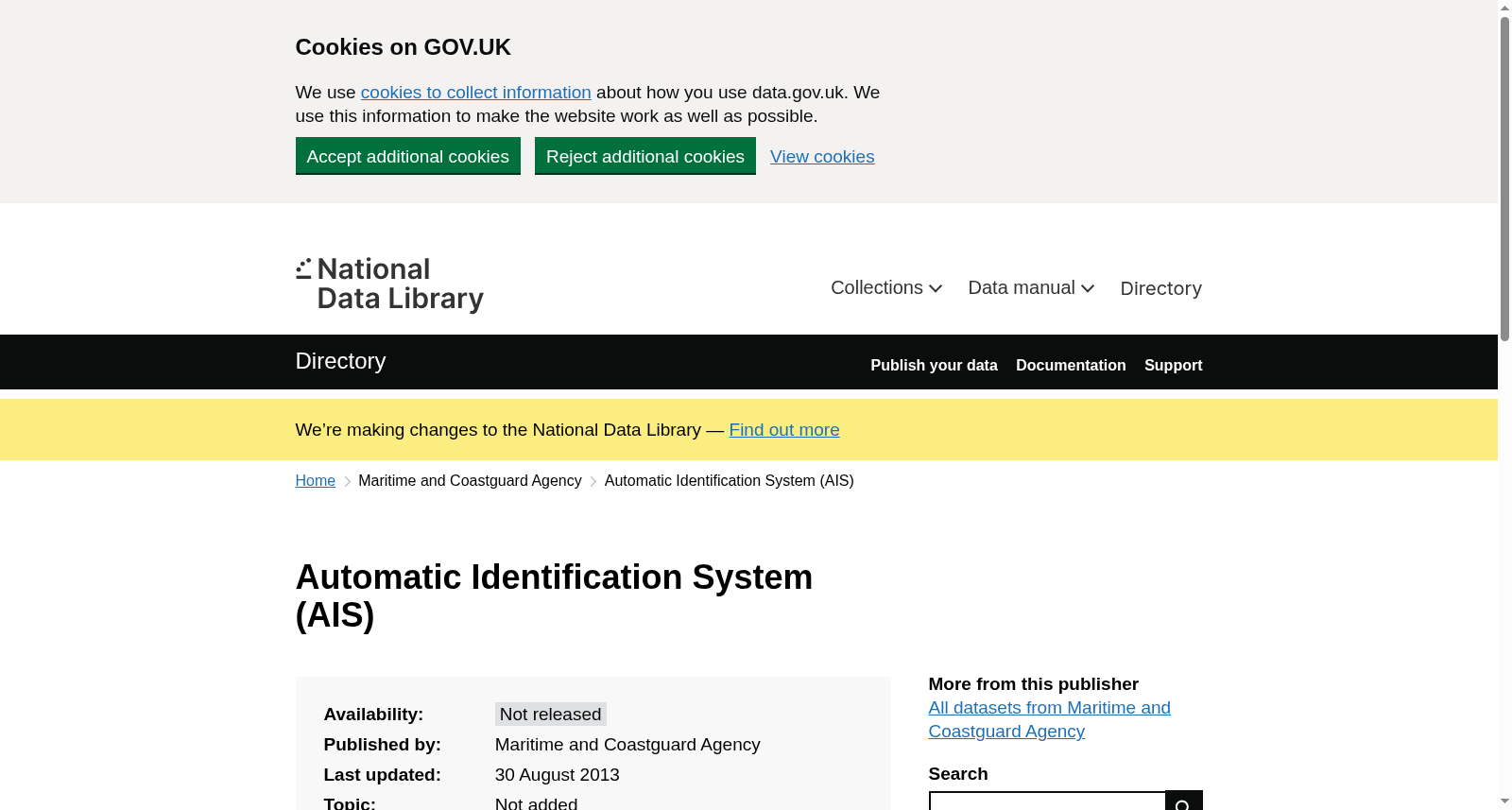Open Support in black bar
Viewport: 1512px width, 810px height.
click(1173, 365)
